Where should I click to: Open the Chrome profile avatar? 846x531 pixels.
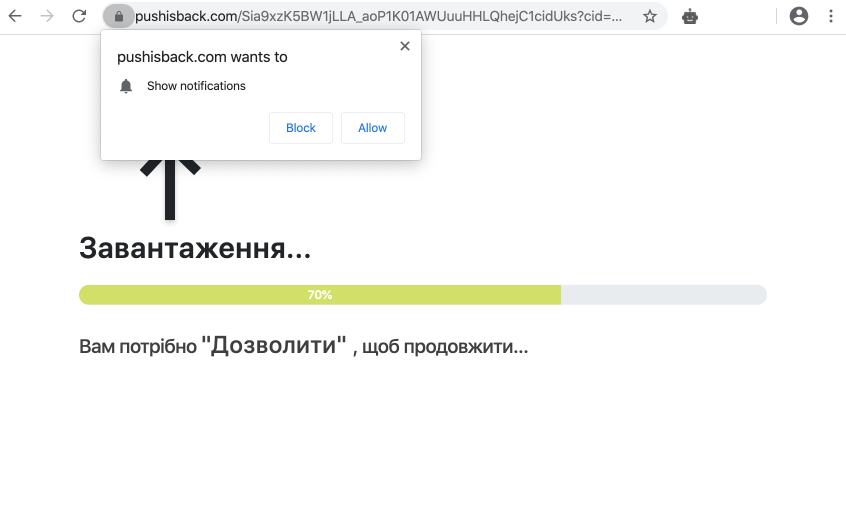coord(798,16)
